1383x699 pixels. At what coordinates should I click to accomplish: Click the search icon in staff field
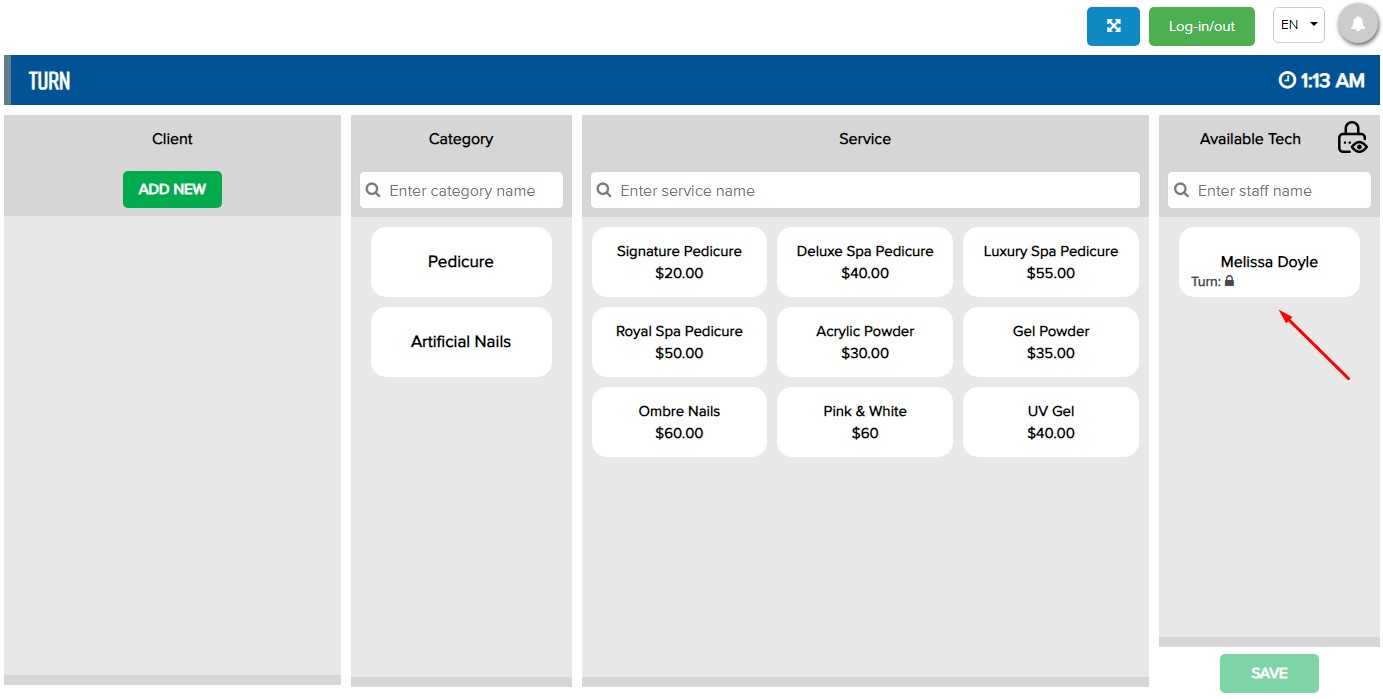tap(1182, 190)
